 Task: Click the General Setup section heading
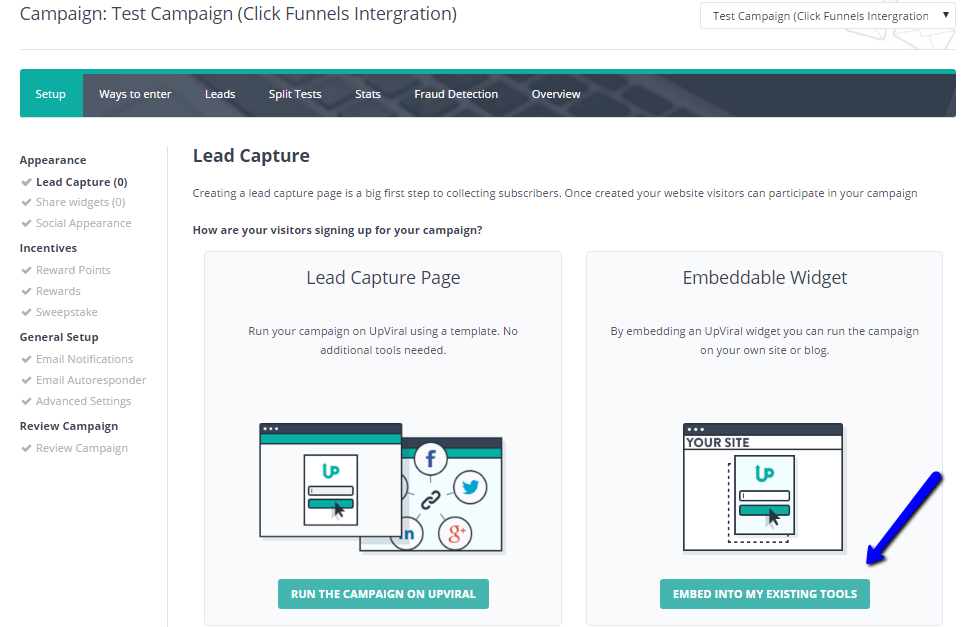[x=59, y=337]
